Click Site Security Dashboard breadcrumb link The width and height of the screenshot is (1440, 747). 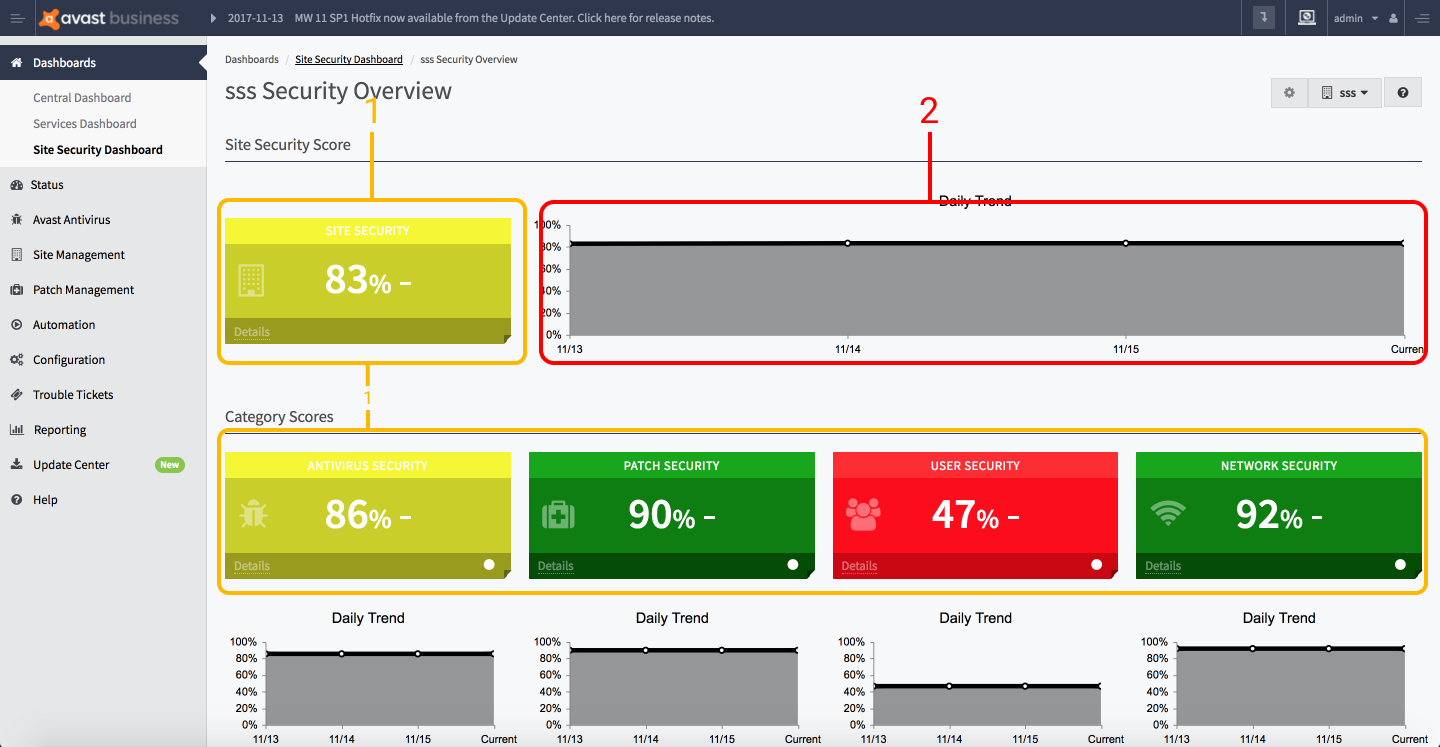(349, 60)
